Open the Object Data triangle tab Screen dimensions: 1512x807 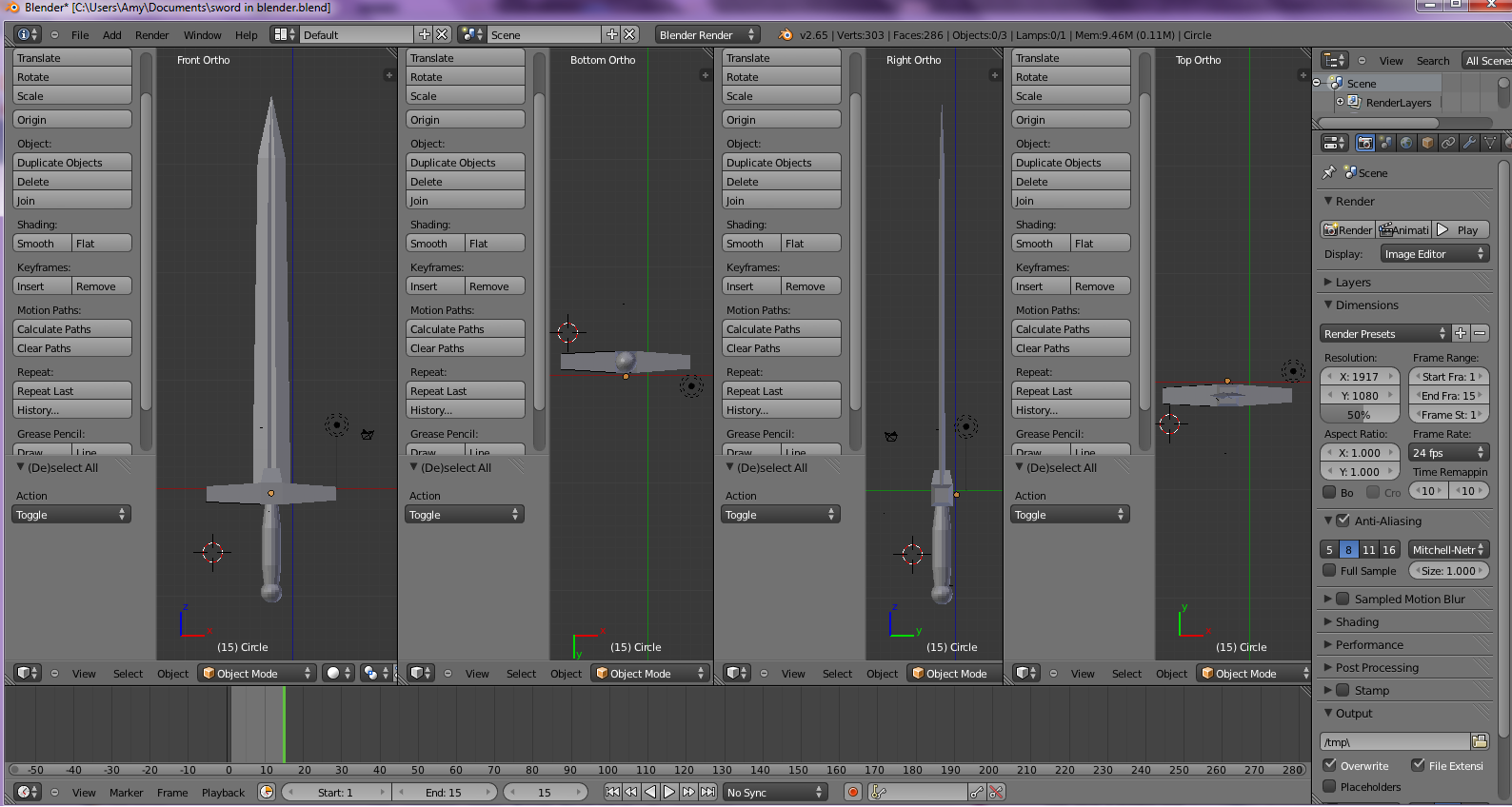1490,143
